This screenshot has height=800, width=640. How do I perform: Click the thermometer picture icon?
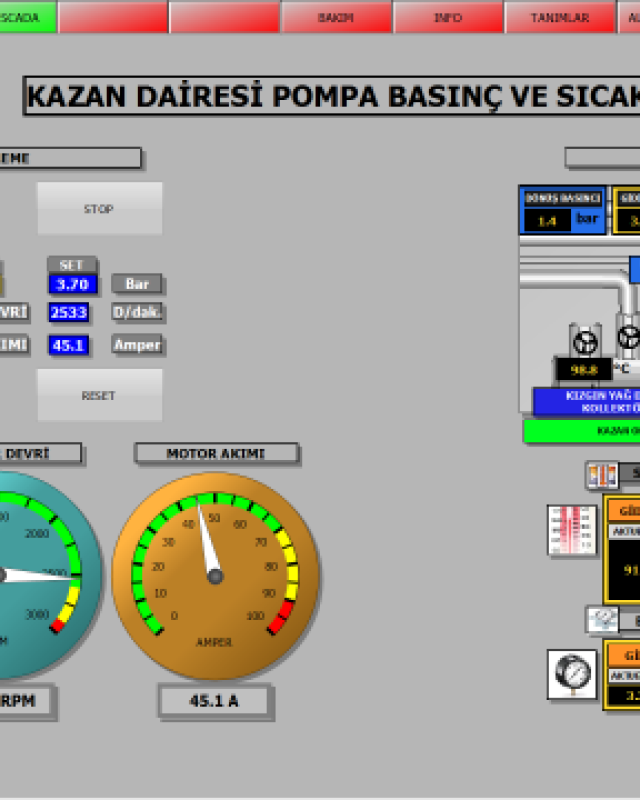tap(572, 530)
